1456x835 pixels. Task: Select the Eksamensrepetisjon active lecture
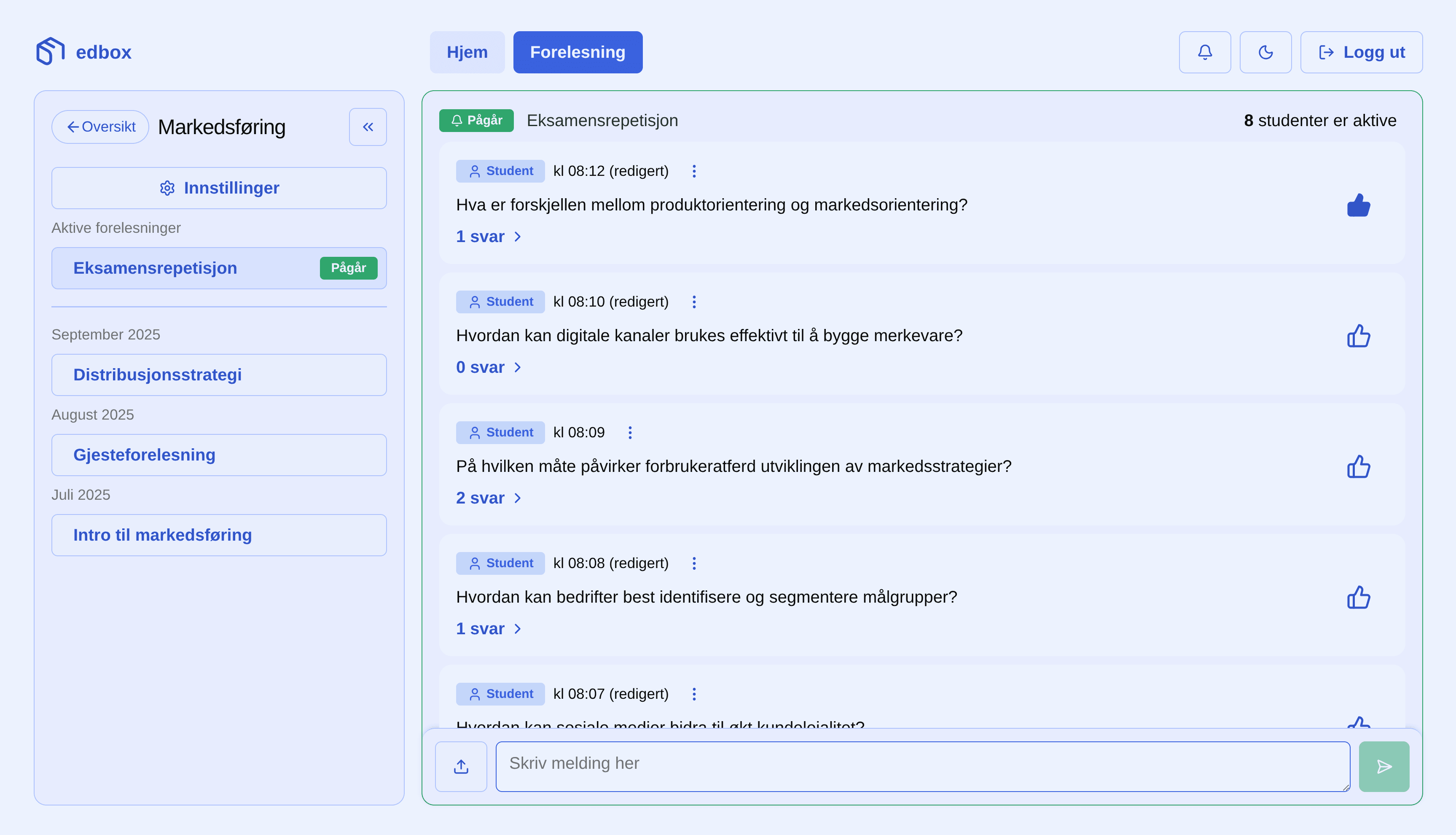(x=218, y=268)
